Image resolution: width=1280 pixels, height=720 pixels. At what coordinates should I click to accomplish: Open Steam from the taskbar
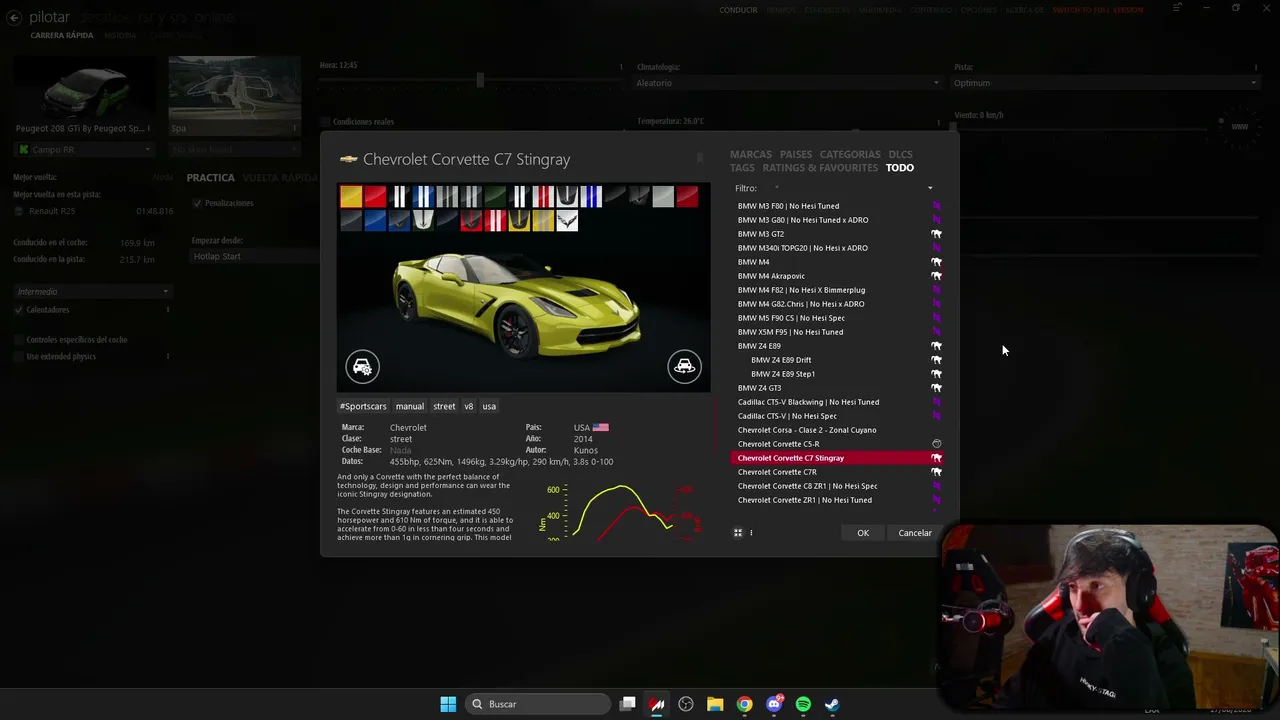832,704
